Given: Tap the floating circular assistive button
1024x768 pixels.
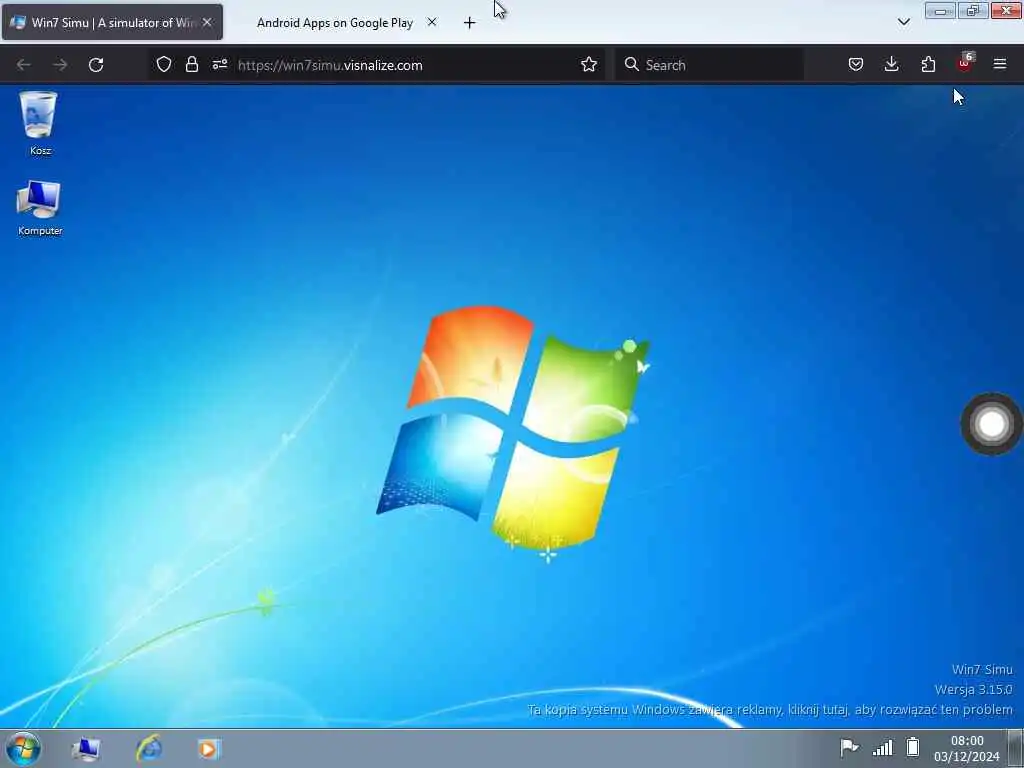Looking at the screenshot, I should click(x=991, y=424).
